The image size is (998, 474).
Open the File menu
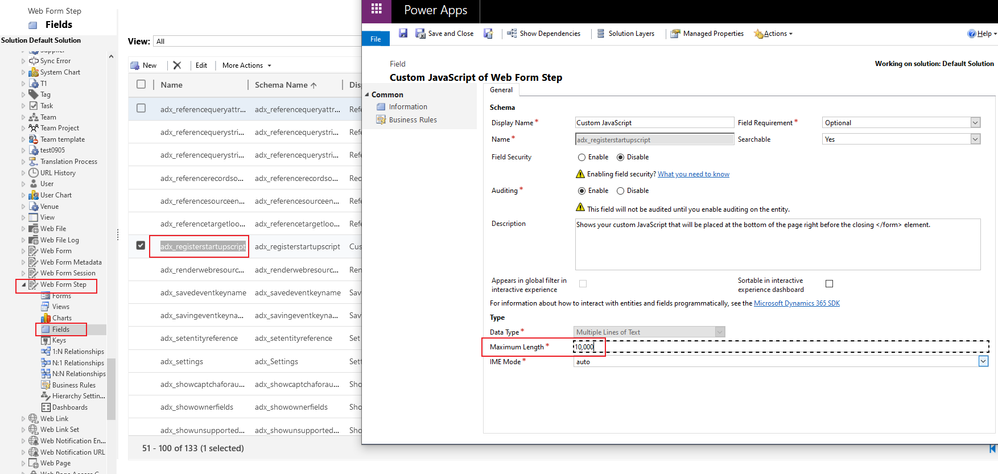376,39
